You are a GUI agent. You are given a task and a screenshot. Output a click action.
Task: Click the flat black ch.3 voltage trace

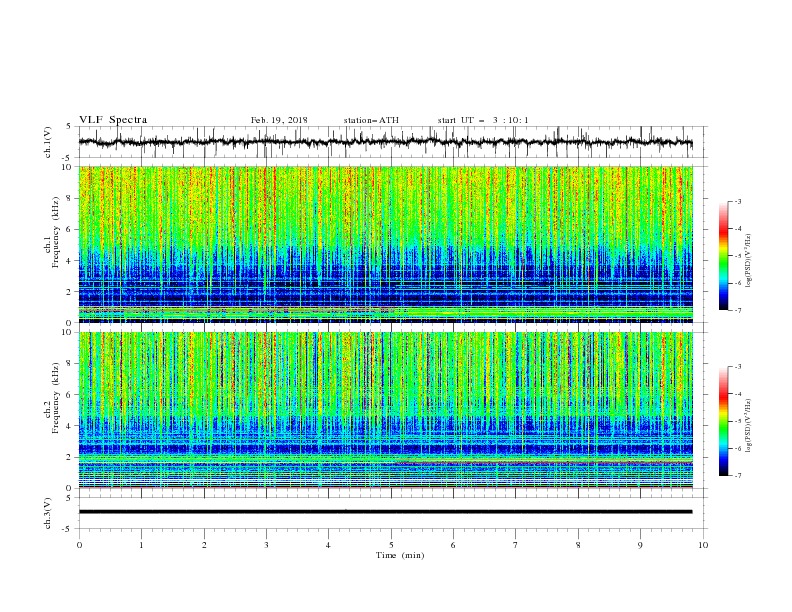(x=385, y=512)
